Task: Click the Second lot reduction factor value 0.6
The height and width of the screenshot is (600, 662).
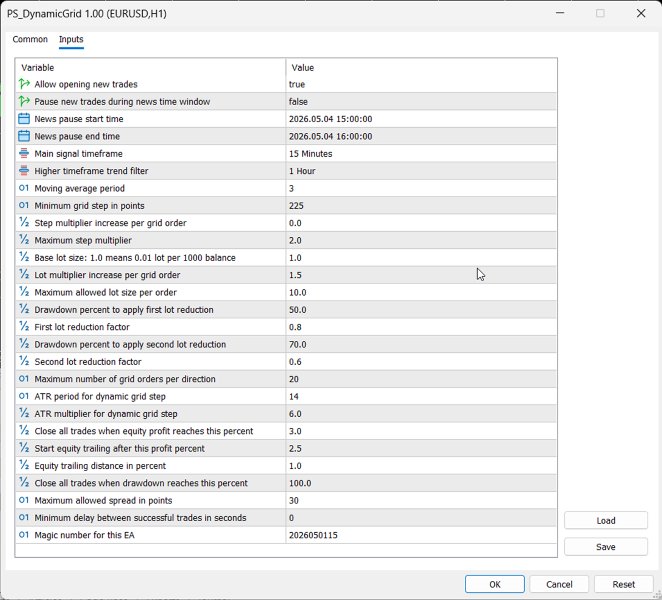Action: click(295, 361)
